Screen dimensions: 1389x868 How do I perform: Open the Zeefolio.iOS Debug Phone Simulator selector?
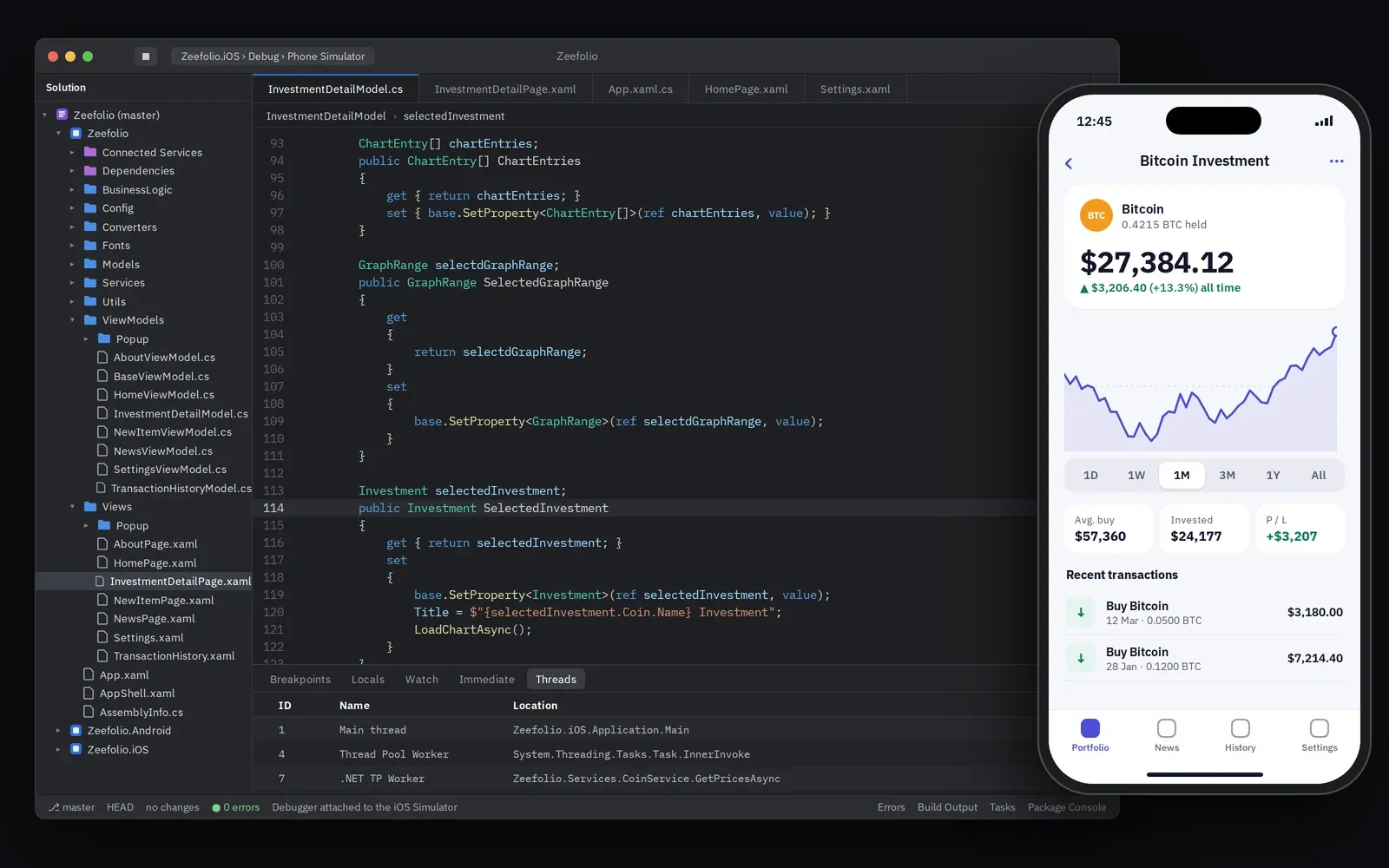click(x=273, y=56)
